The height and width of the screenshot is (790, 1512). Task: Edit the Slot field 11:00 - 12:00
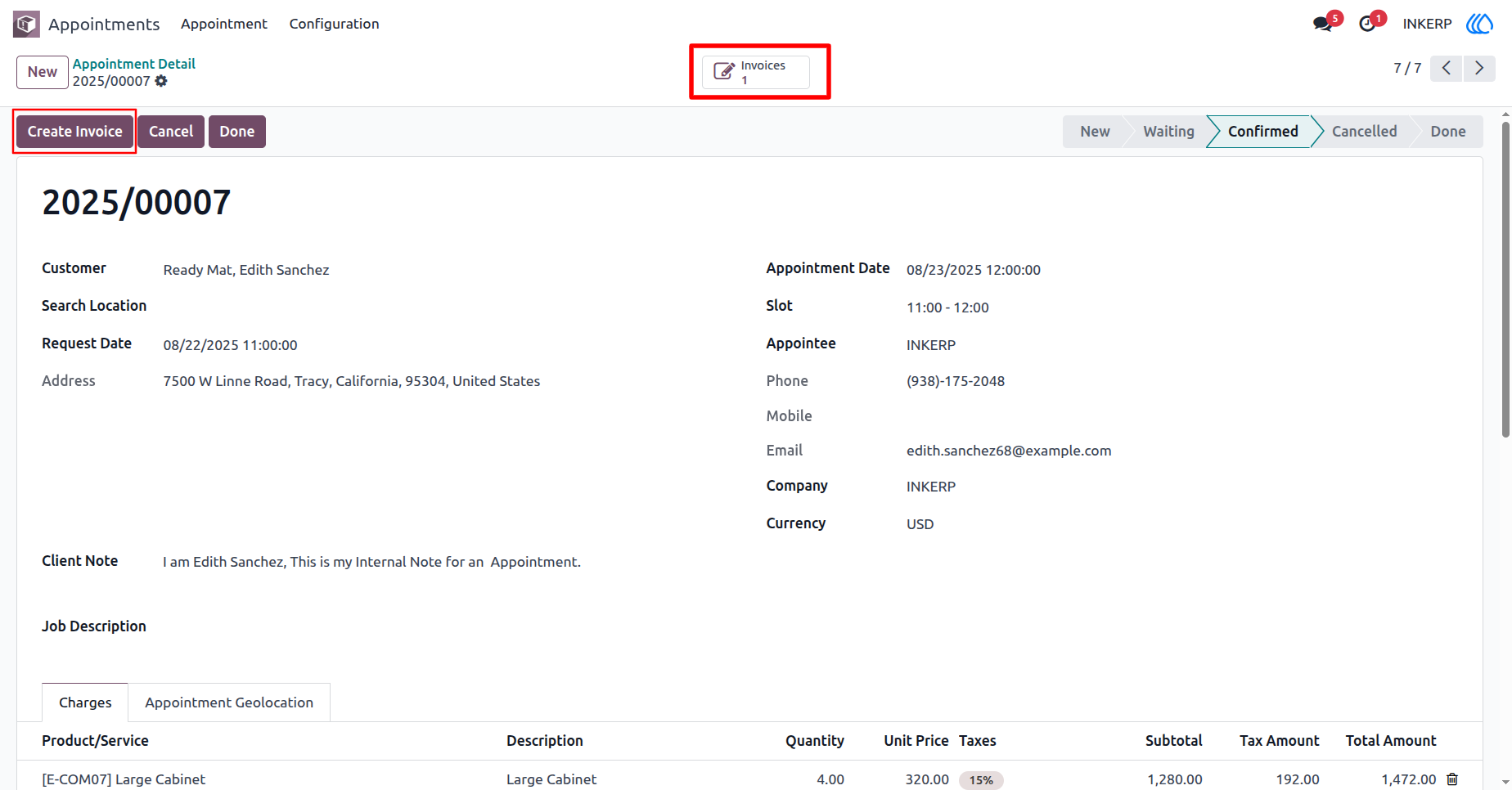pos(947,307)
